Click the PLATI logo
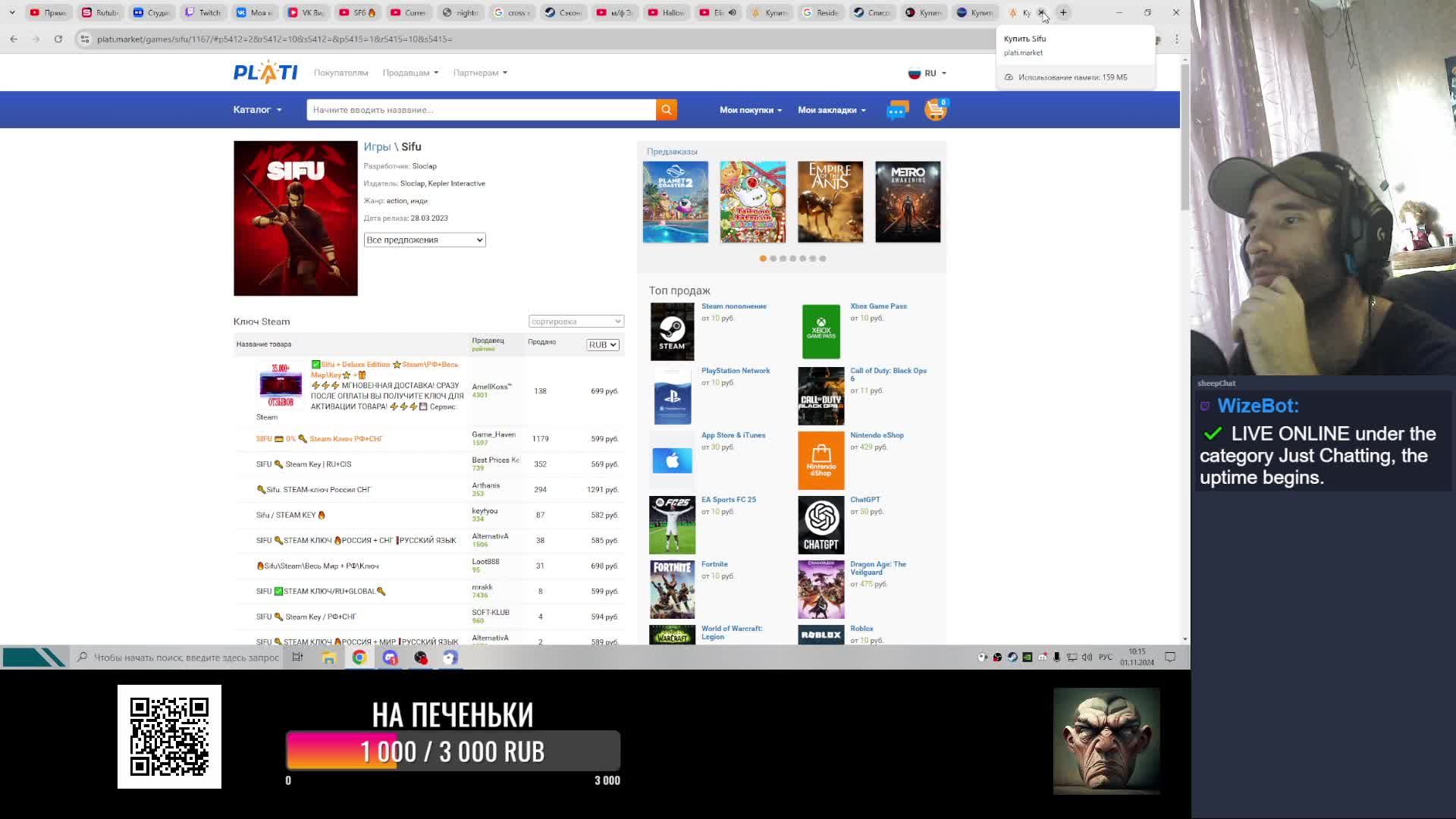This screenshot has height=819, width=1456. tap(265, 73)
